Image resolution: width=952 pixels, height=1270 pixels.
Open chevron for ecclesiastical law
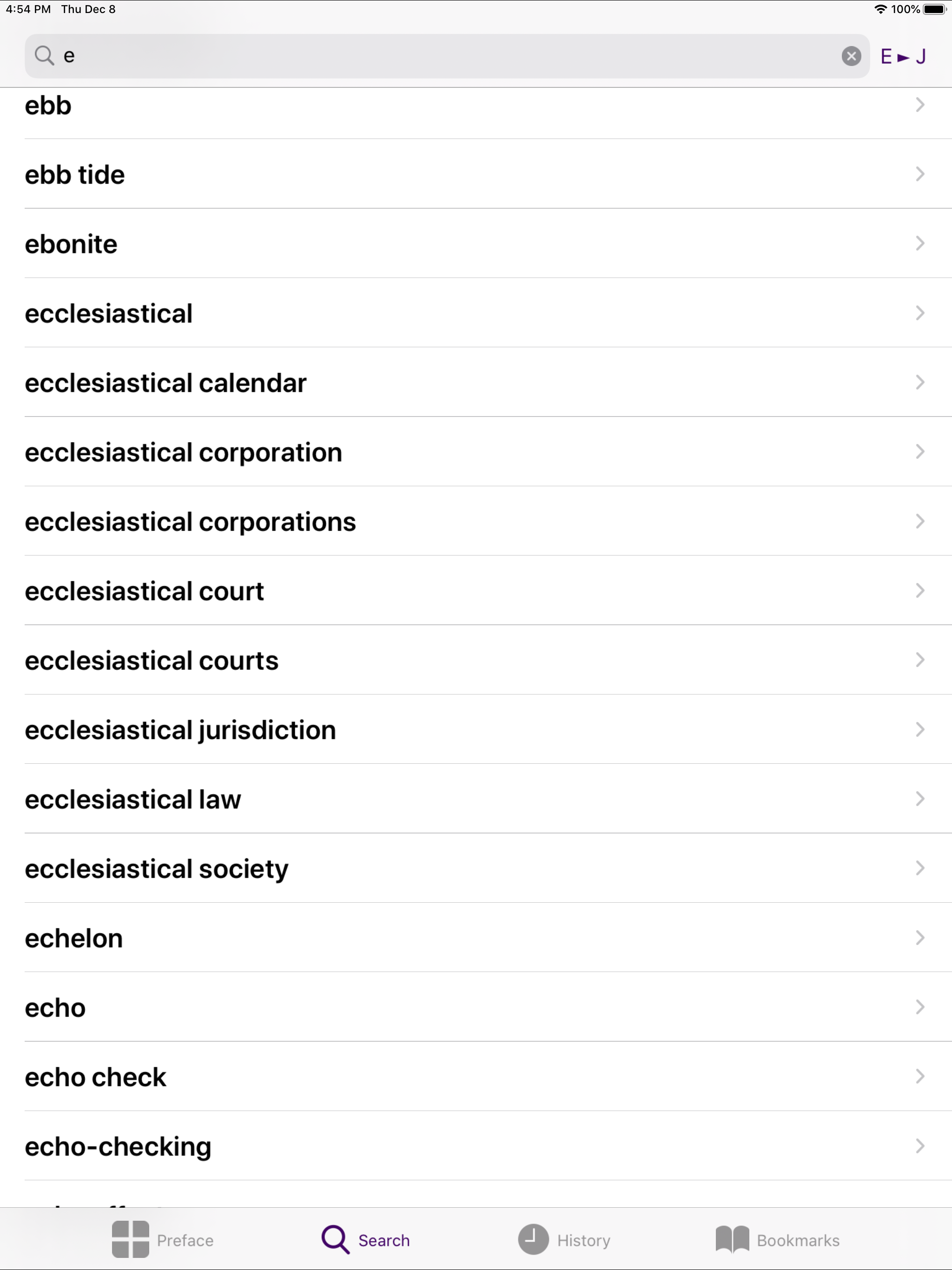click(920, 799)
